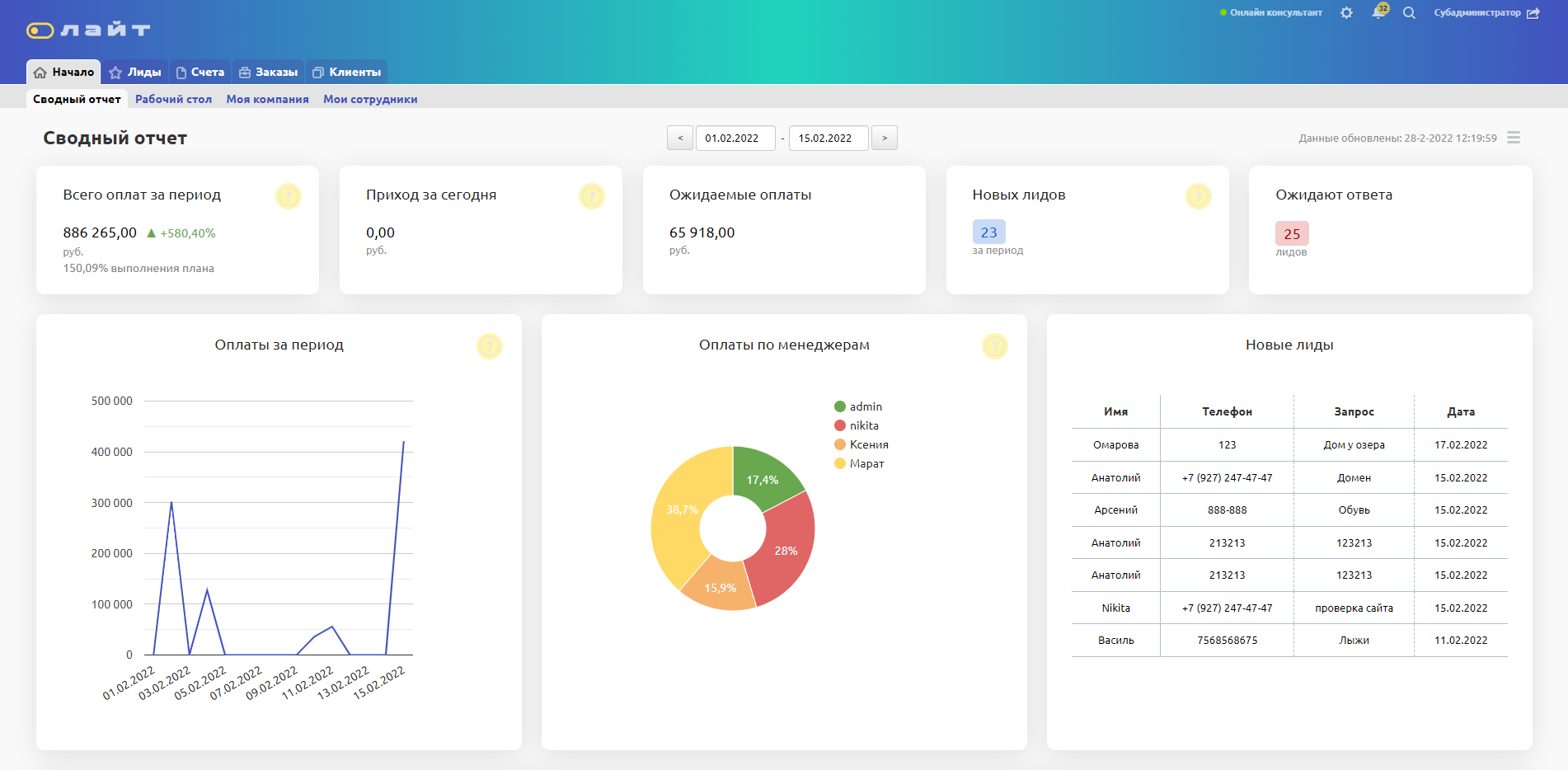Click help icon on Оплаты за период chart
Screen dimensions: 1568x770
pos(489,346)
